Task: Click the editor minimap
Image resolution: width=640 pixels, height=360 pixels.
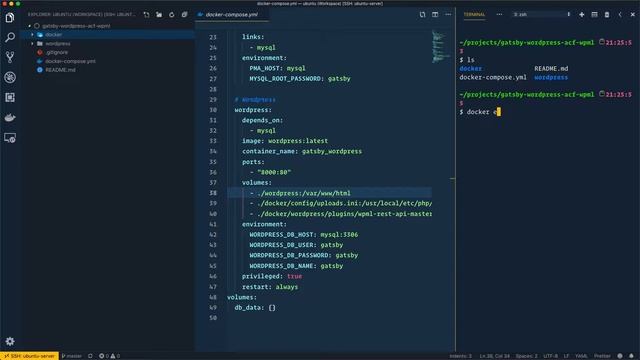Action: (441, 47)
